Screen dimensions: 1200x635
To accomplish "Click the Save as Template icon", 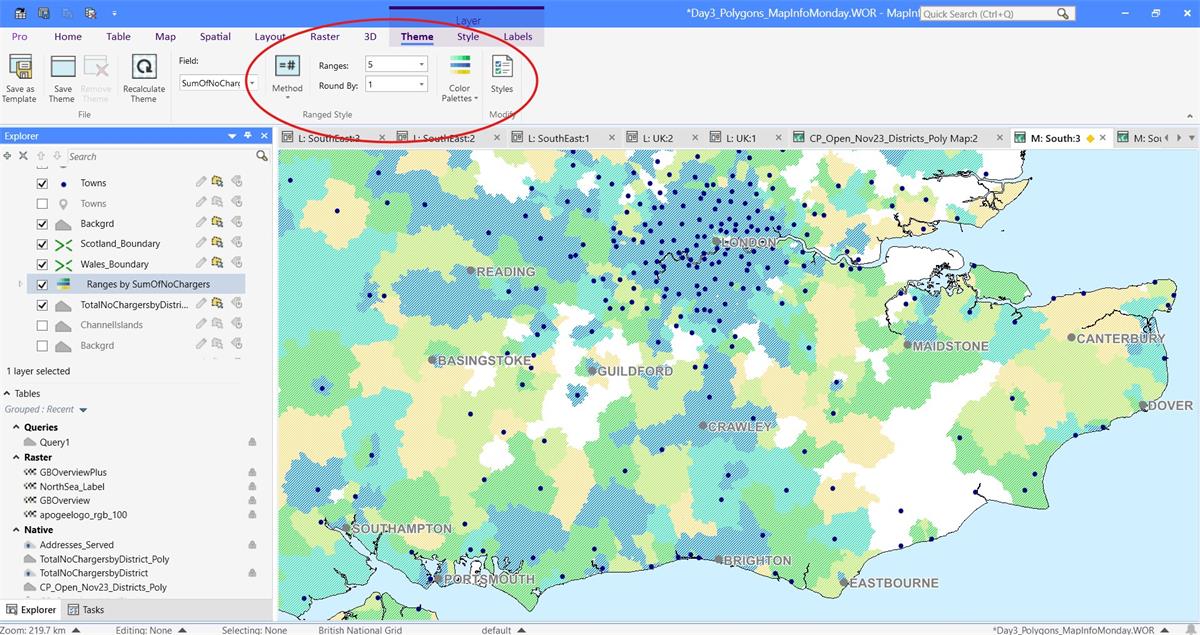I will [x=19, y=67].
